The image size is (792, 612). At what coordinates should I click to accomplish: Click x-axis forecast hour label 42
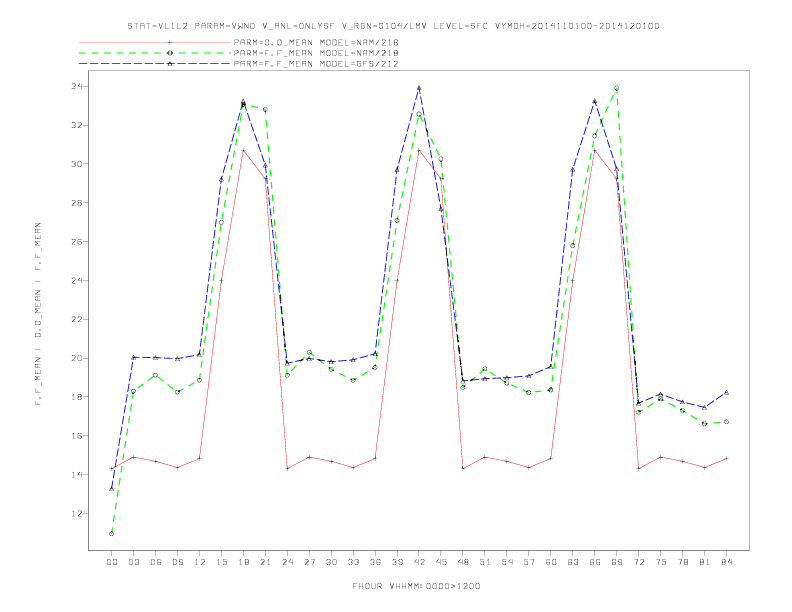[x=419, y=562]
